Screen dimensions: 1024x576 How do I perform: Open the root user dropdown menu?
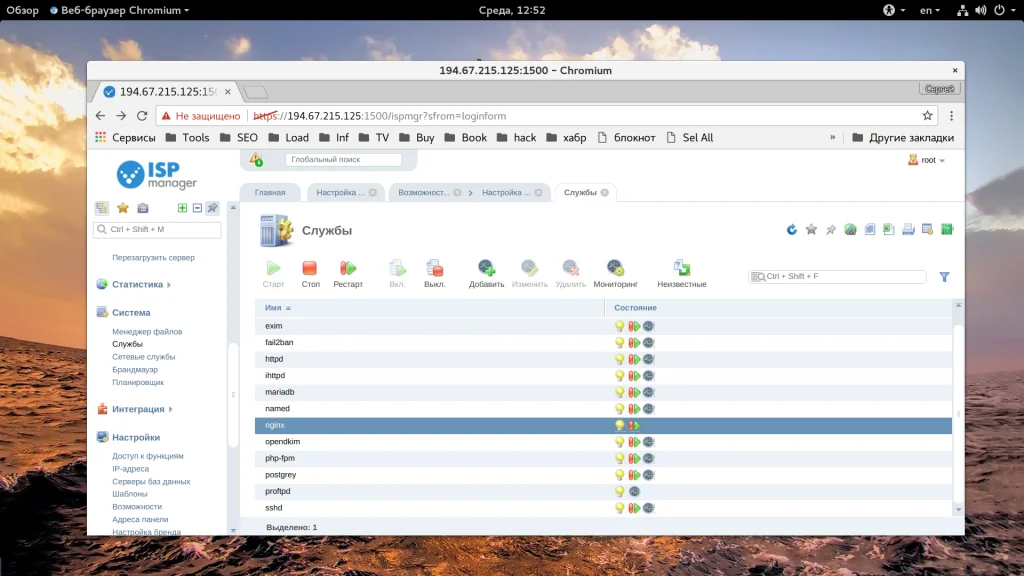click(x=927, y=160)
